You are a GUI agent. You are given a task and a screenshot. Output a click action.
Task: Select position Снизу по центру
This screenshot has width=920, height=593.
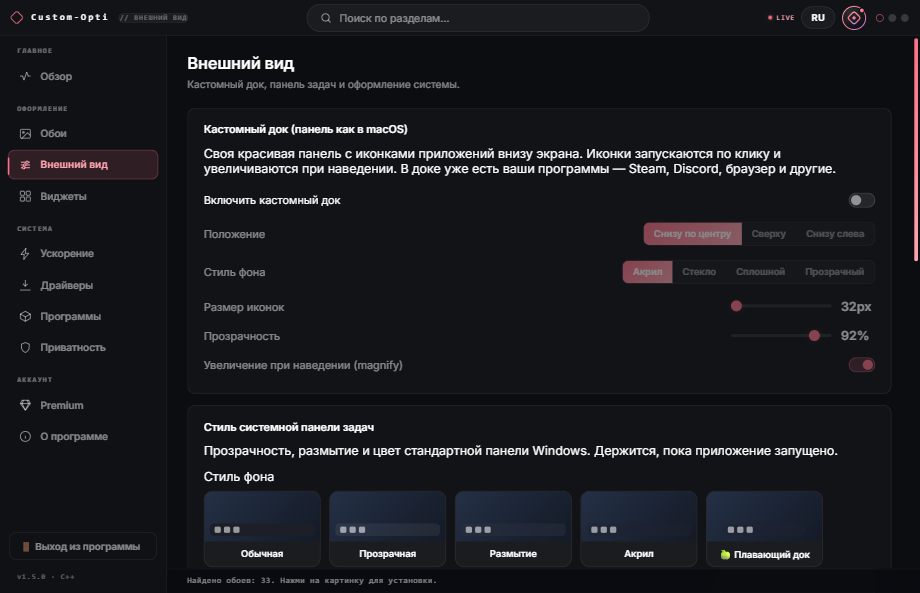692,233
